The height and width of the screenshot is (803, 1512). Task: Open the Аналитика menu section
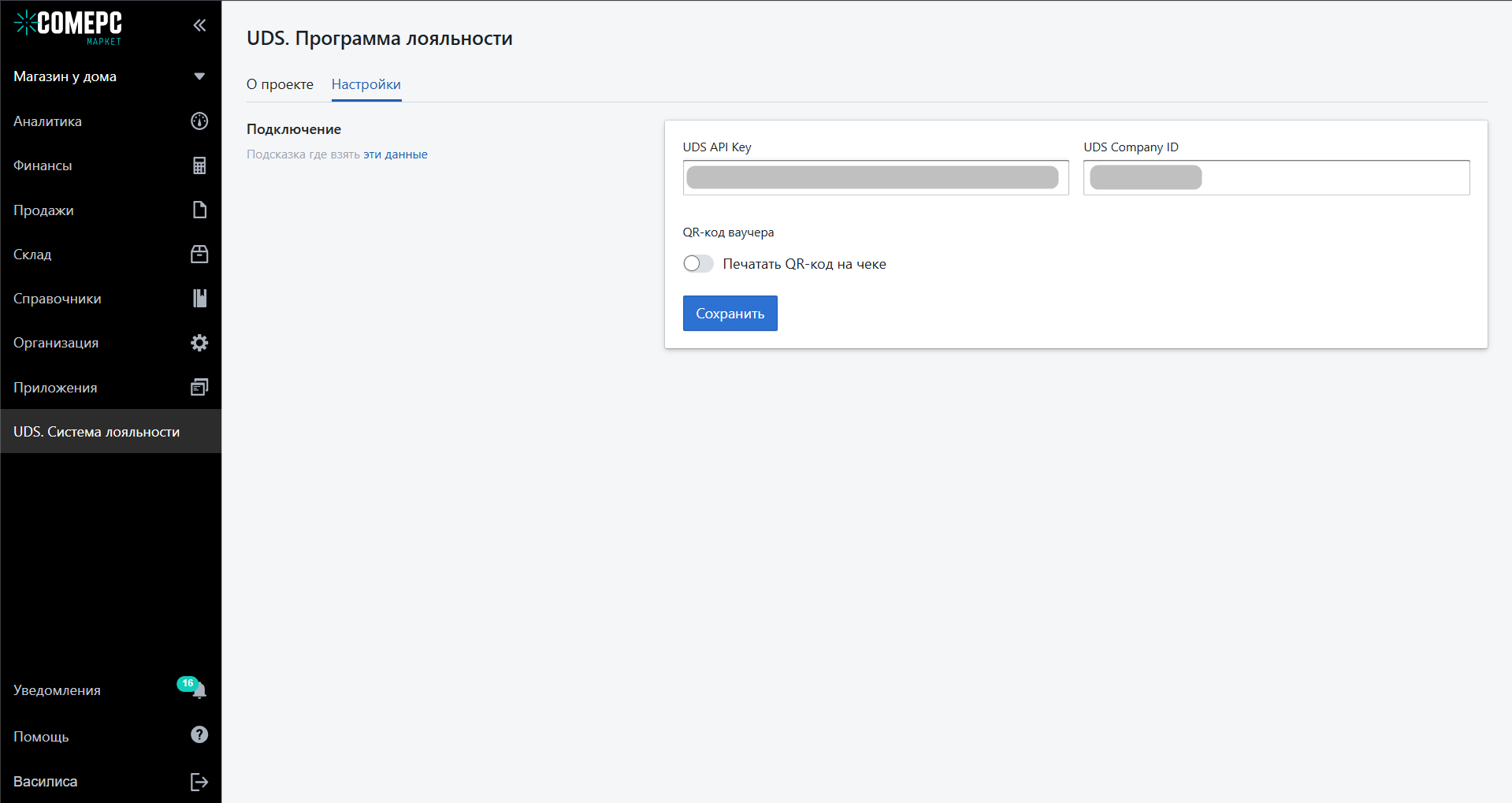[110, 121]
